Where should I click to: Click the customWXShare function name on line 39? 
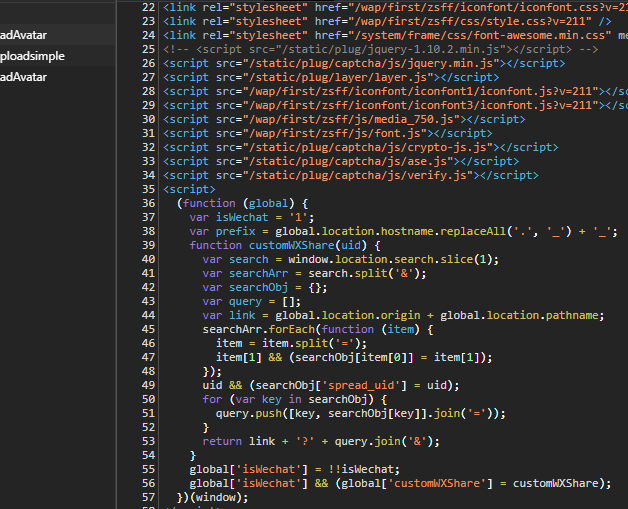tap(292, 245)
